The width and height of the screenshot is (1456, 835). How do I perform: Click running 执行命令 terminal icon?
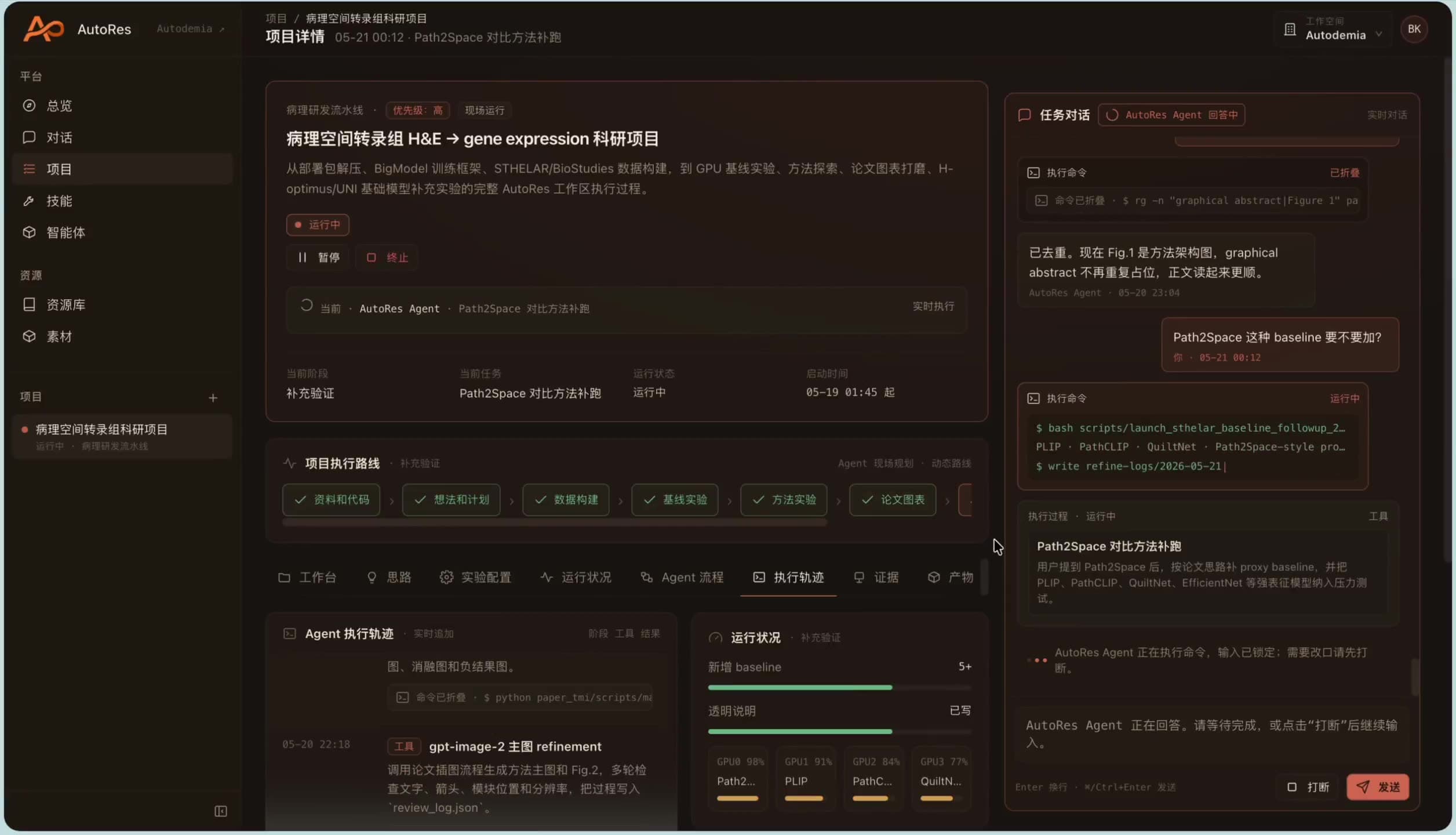tap(1033, 398)
